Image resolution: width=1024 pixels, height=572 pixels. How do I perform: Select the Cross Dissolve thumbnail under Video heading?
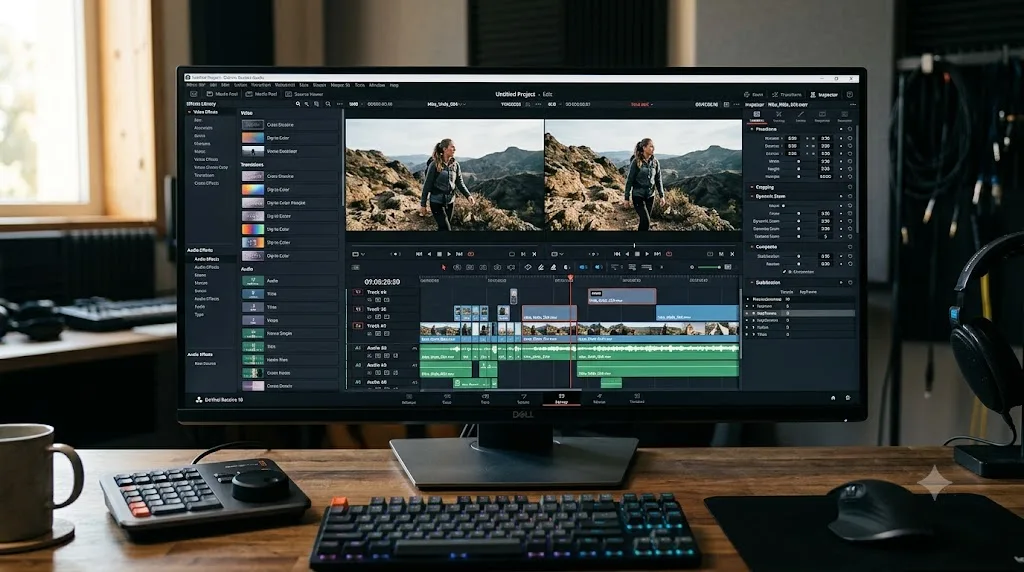coord(253,125)
